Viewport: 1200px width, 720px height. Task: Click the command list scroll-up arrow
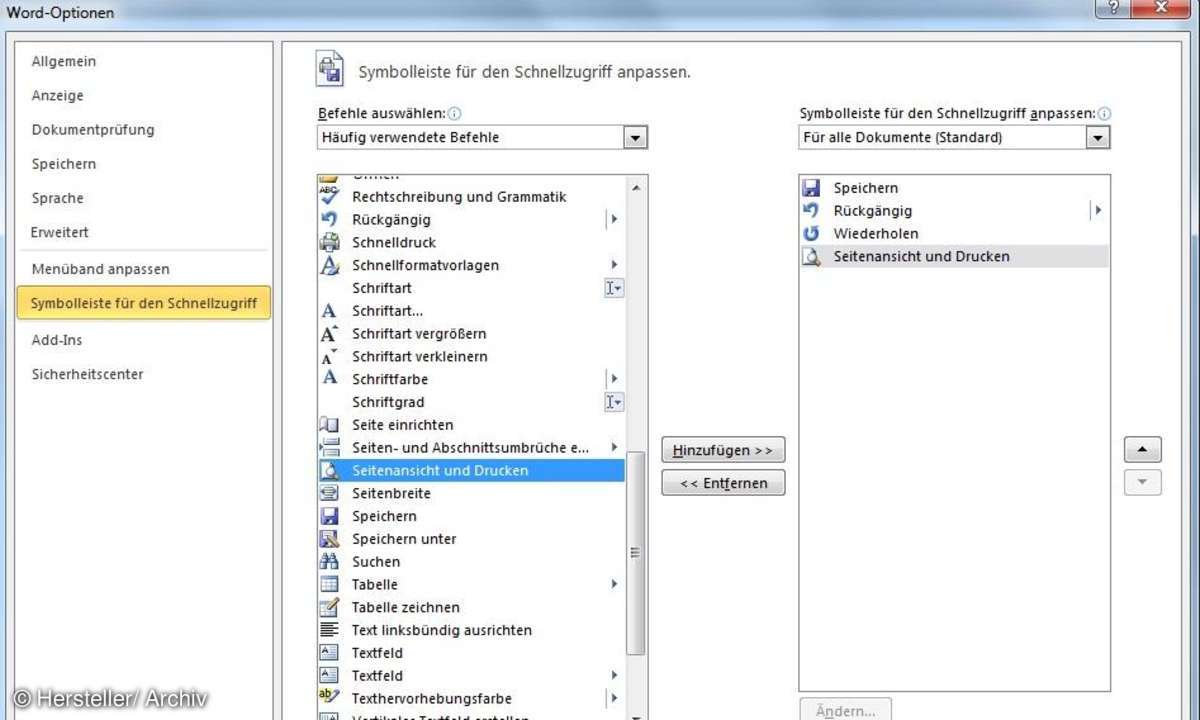[x=635, y=187]
